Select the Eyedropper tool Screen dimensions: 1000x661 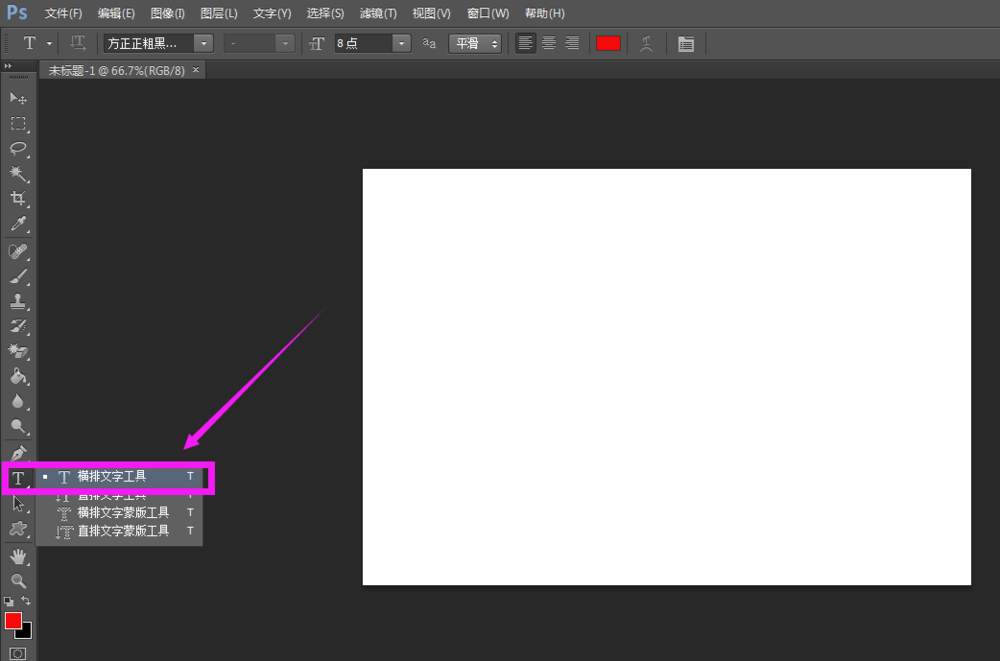click(18, 225)
